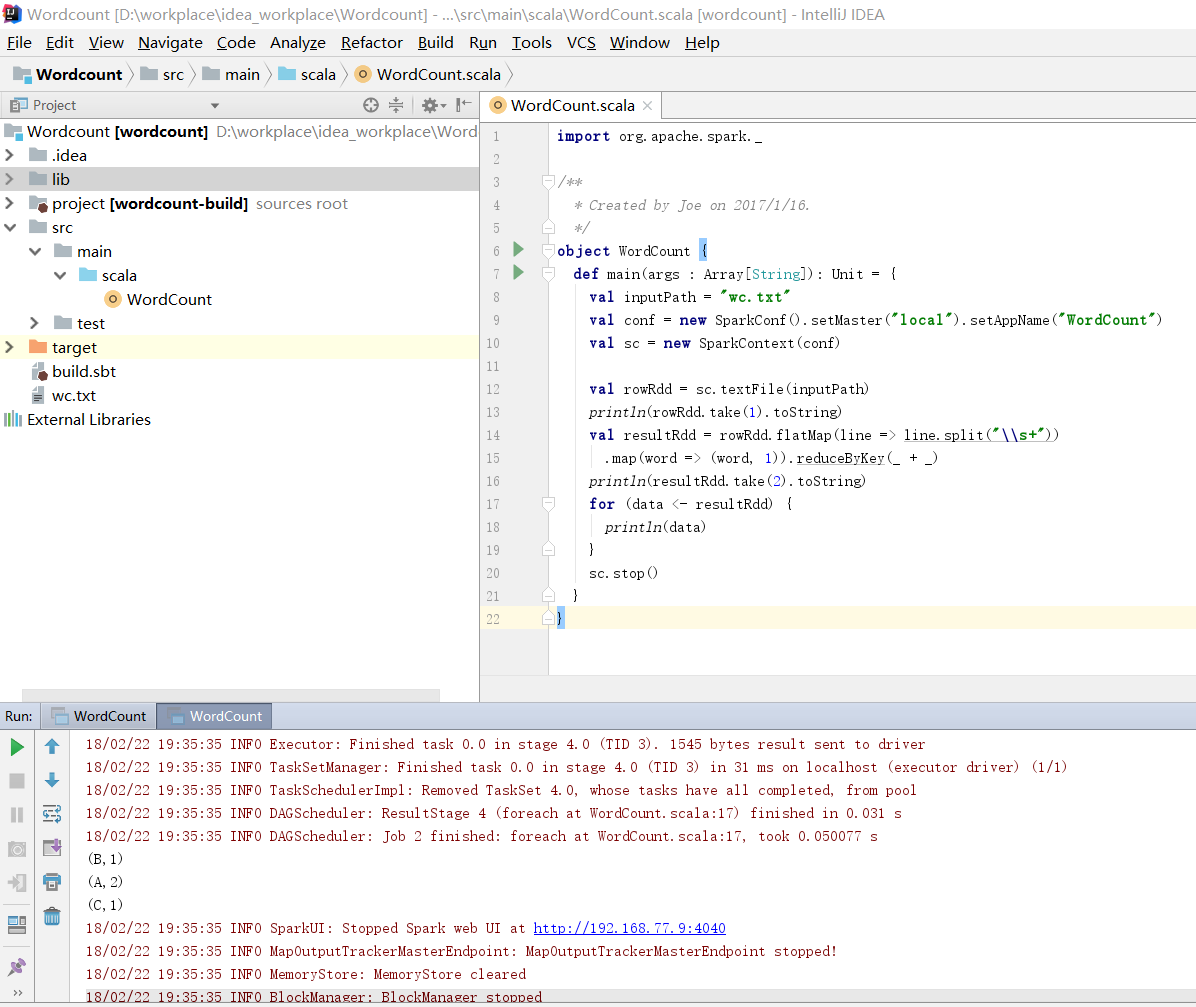
Task: Open the Project panel settings gear
Action: point(433,105)
